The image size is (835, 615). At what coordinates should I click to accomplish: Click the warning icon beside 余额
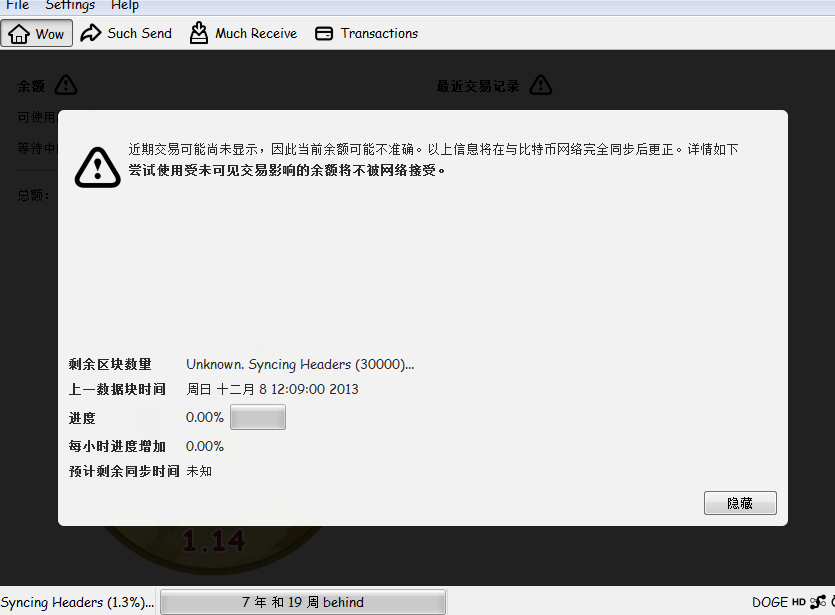click(65, 85)
